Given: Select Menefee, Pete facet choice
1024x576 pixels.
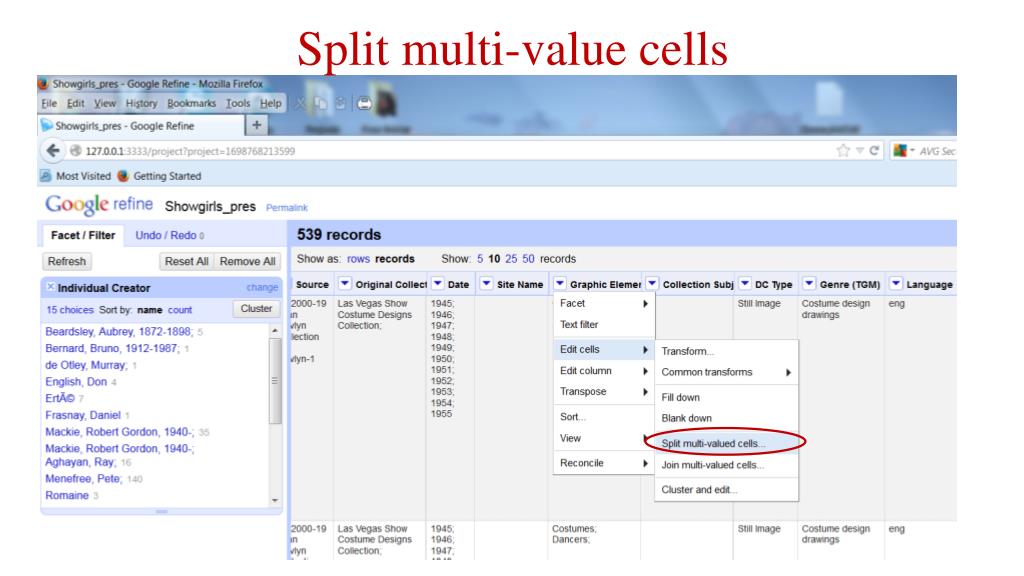Looking at the screenshot, I should click(x=83, y=479).
